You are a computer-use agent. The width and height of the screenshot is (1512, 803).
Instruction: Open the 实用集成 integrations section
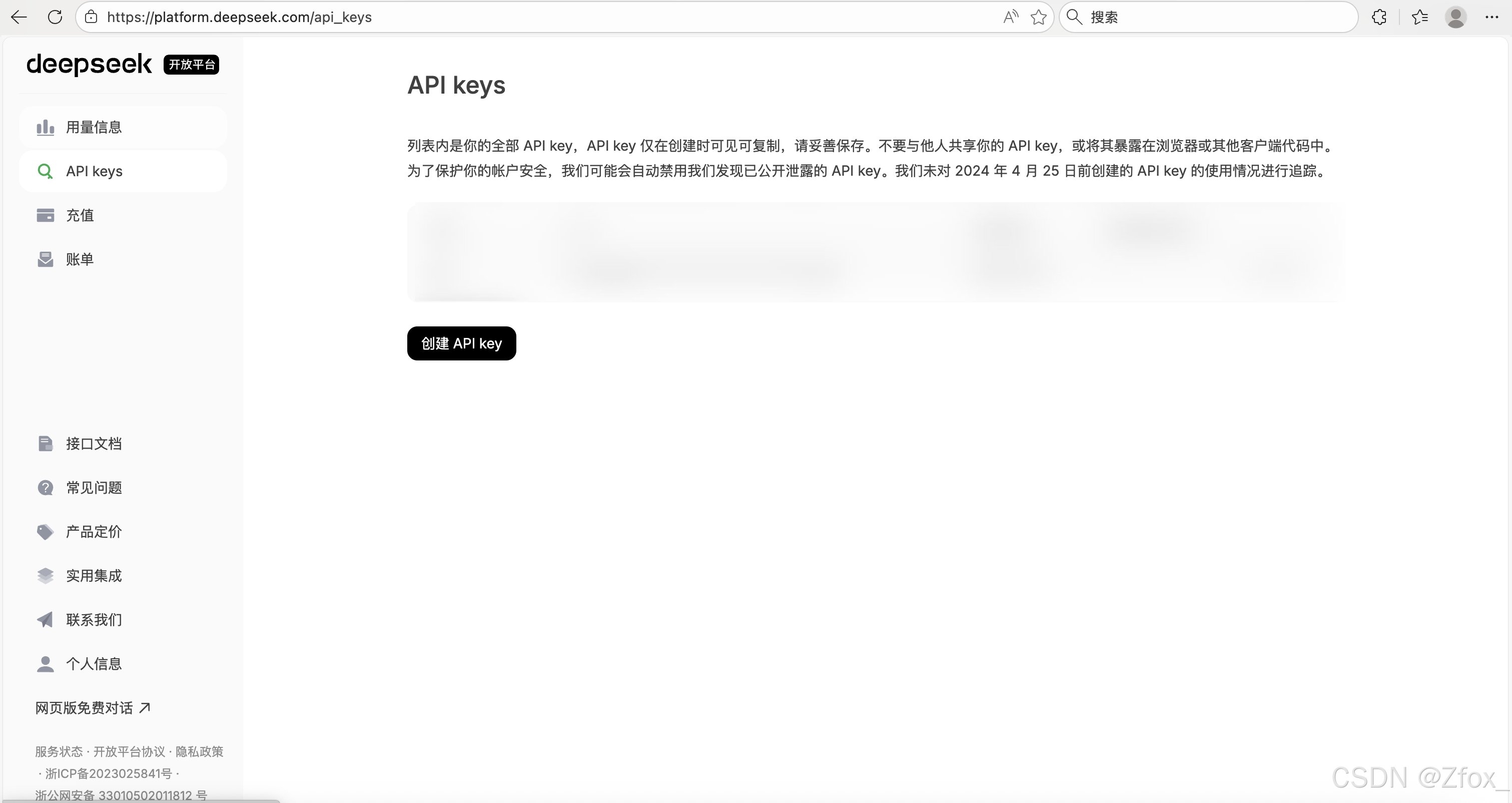click(x=94, y=576)
